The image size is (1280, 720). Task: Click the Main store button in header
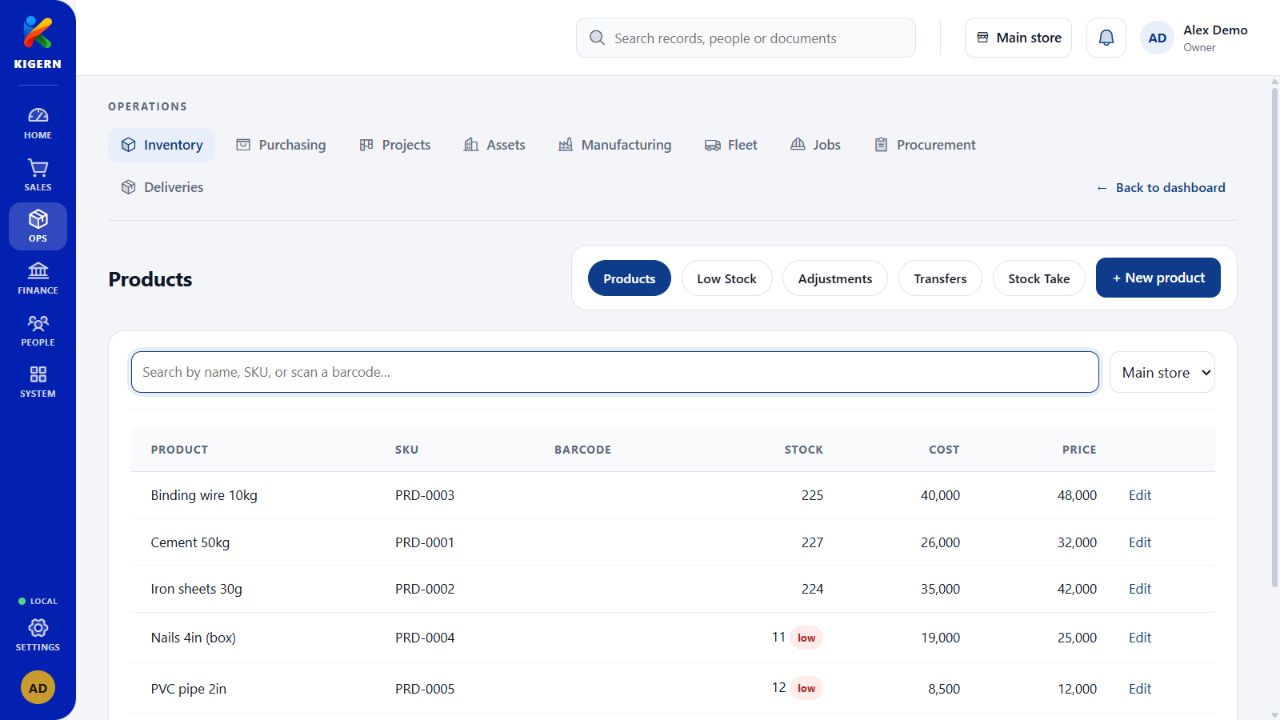point(1018,38)
